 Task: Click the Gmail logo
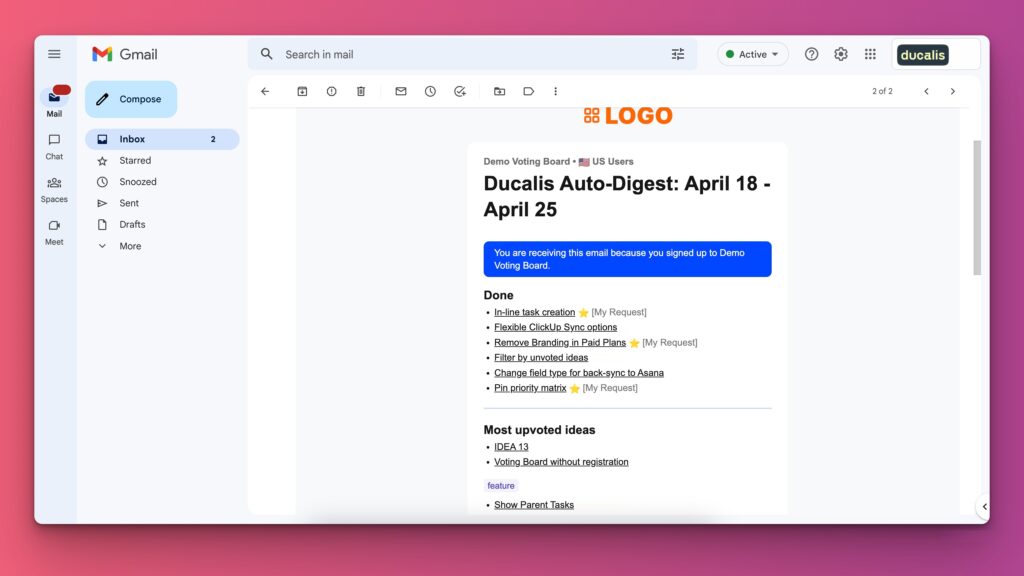pyautogui.click(x=125, y=54)
